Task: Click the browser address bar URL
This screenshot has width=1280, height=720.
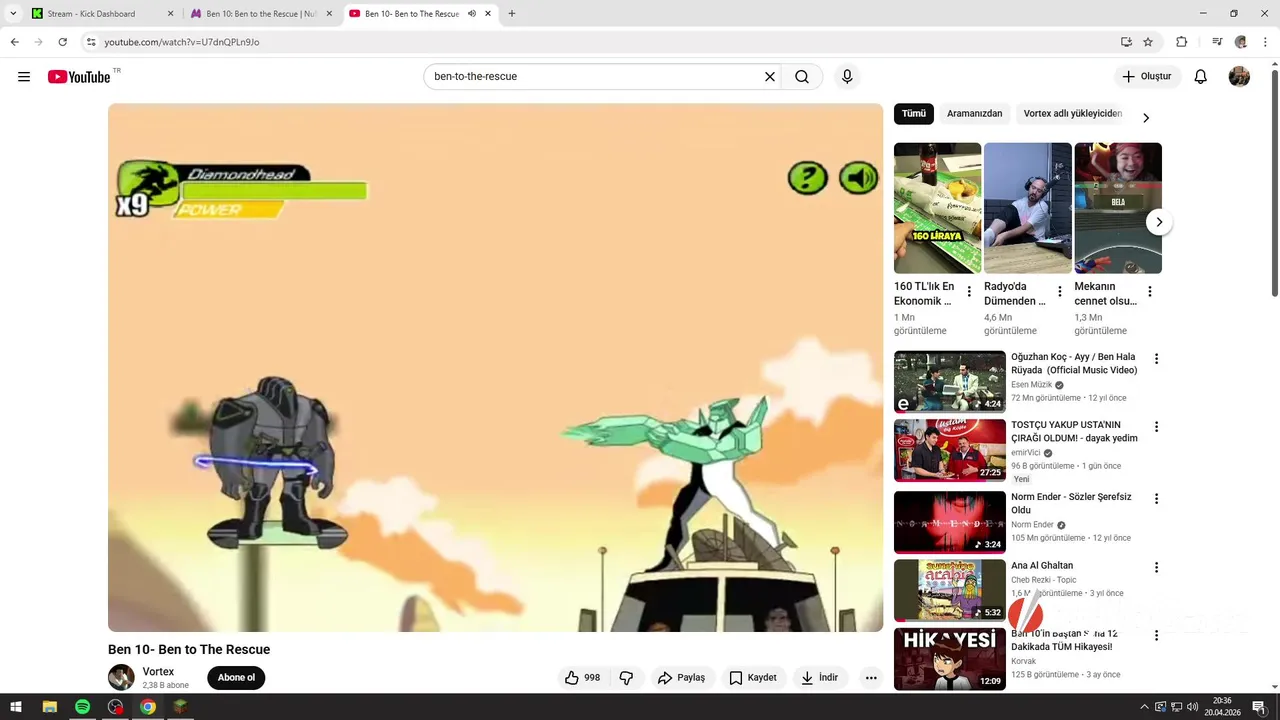Action: (182, 42)
